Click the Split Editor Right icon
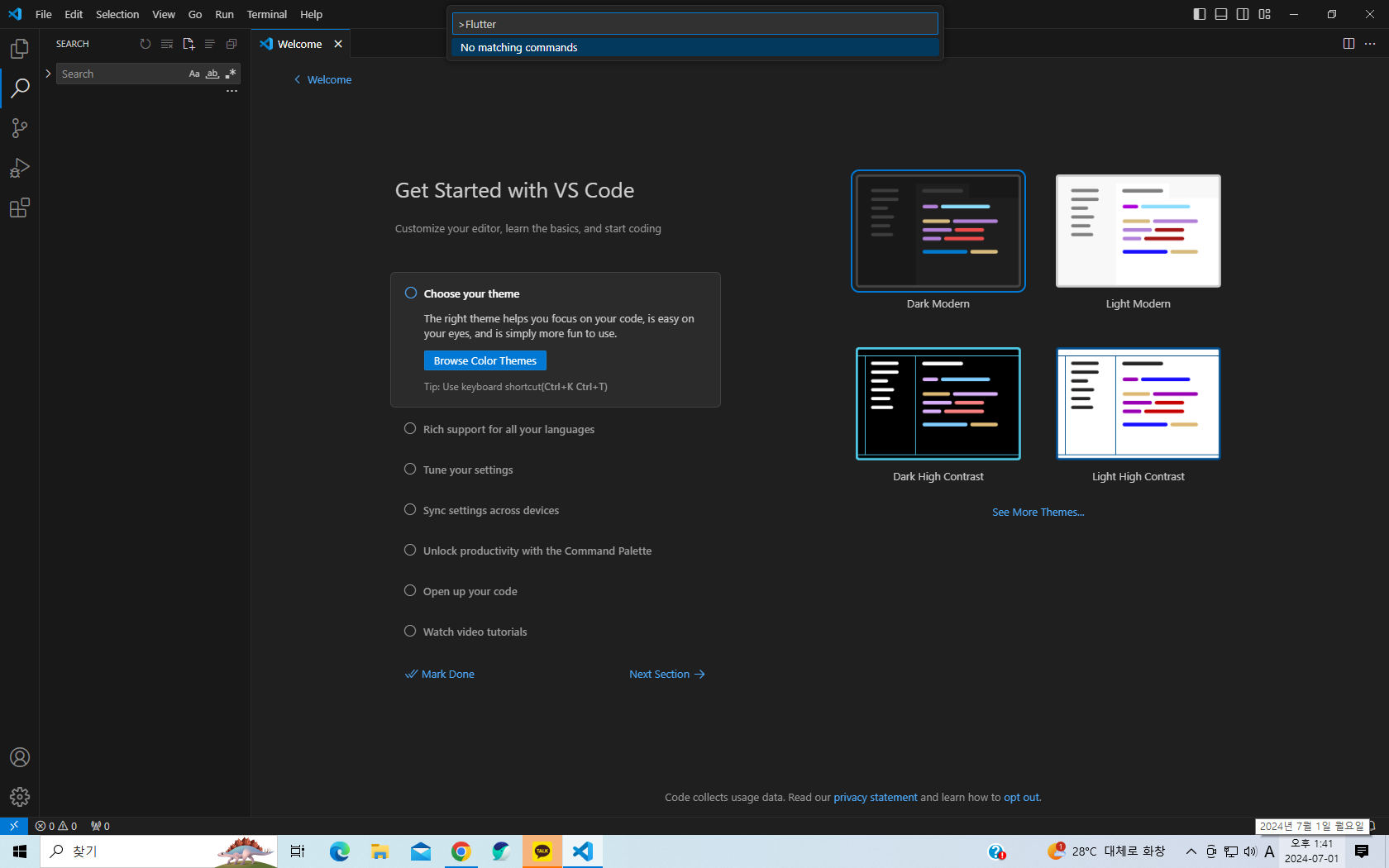1389x868 pixels. [x=1348, y=44]
